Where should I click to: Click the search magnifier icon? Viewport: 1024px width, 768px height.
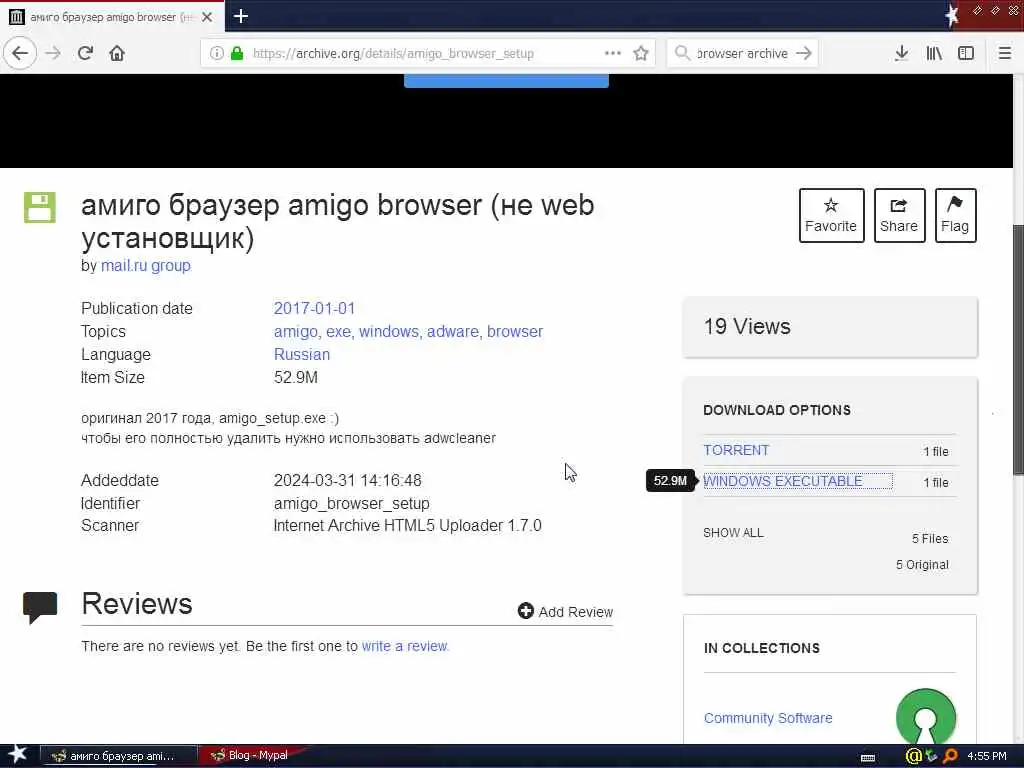[x=682, y=53]
